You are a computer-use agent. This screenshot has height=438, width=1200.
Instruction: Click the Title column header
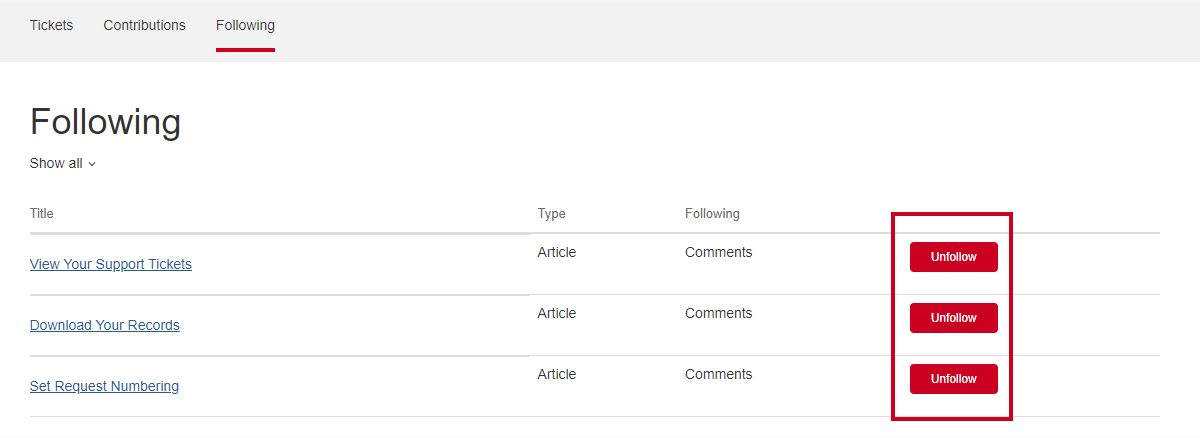pos(42,213)
